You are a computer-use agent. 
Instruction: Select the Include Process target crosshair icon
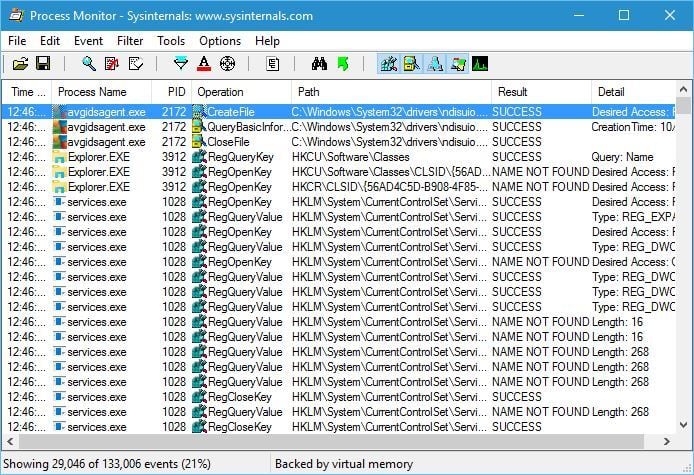227,64
